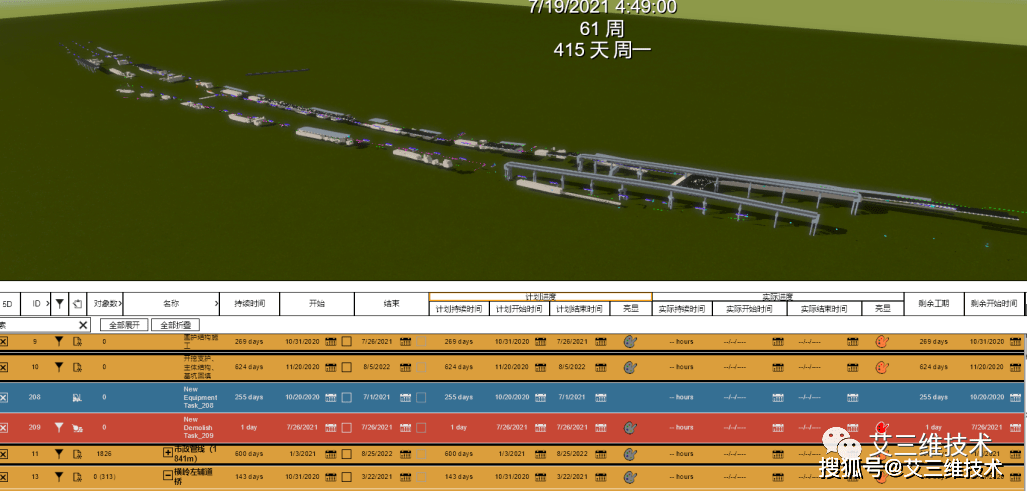The width and height of the screenshot is (1027, 491).
Task: Click the 实际进度 group header
Action: point(778,297)
